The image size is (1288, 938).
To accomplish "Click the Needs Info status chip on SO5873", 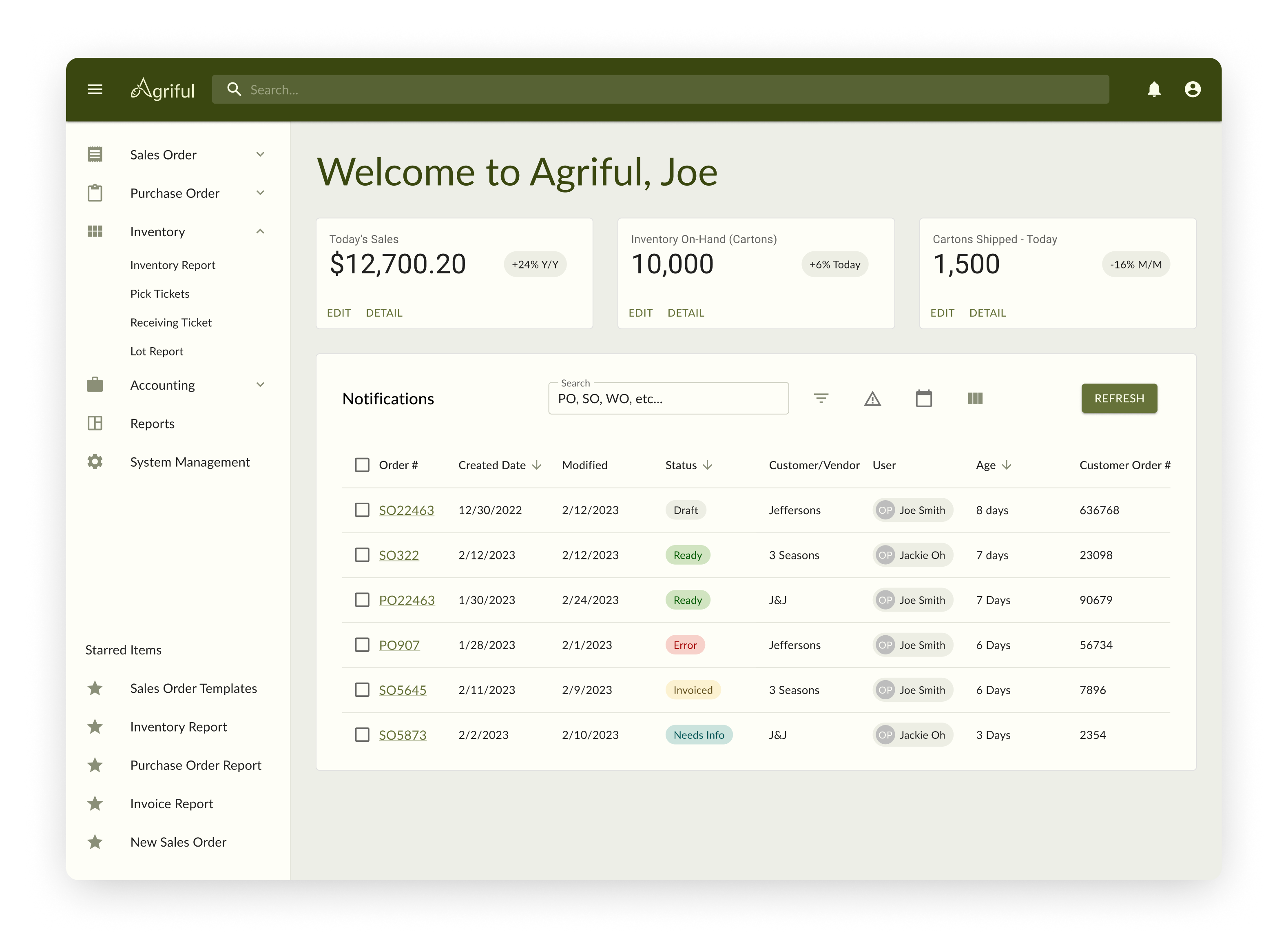I will pyautogui.click(x=699, y=734).
